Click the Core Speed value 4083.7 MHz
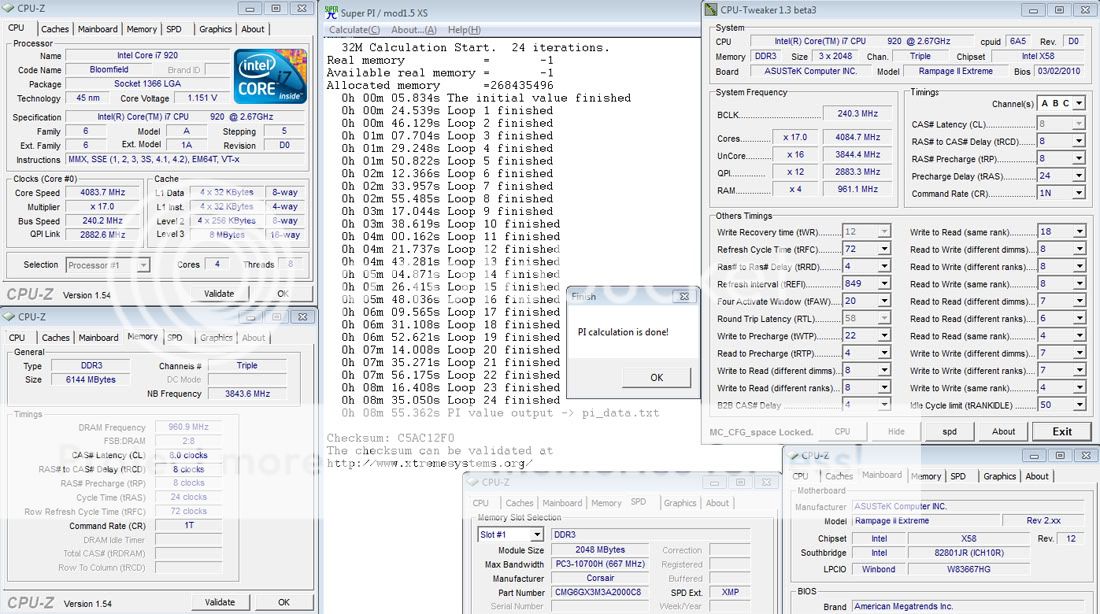The image size is (1100, 614). coord(102,192)
